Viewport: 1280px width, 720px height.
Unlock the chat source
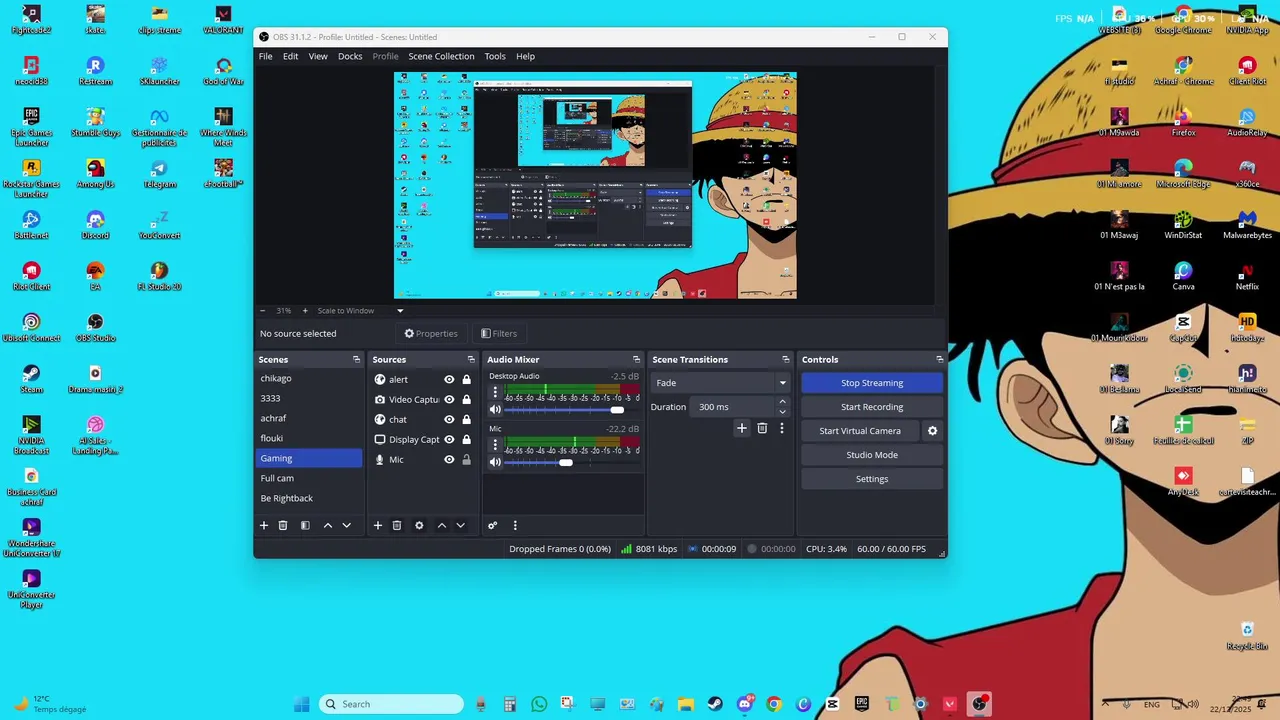(x=466, y=419)
